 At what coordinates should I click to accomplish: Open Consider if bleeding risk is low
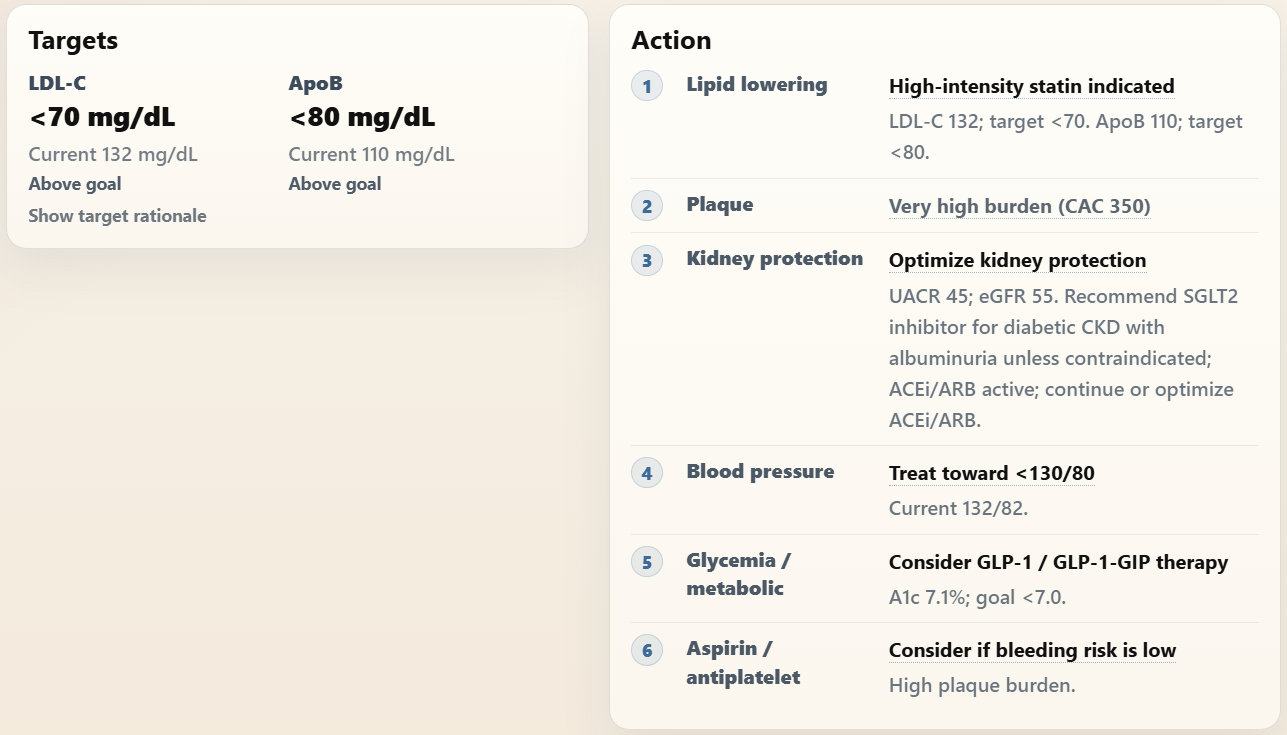tap(1032, 651)
